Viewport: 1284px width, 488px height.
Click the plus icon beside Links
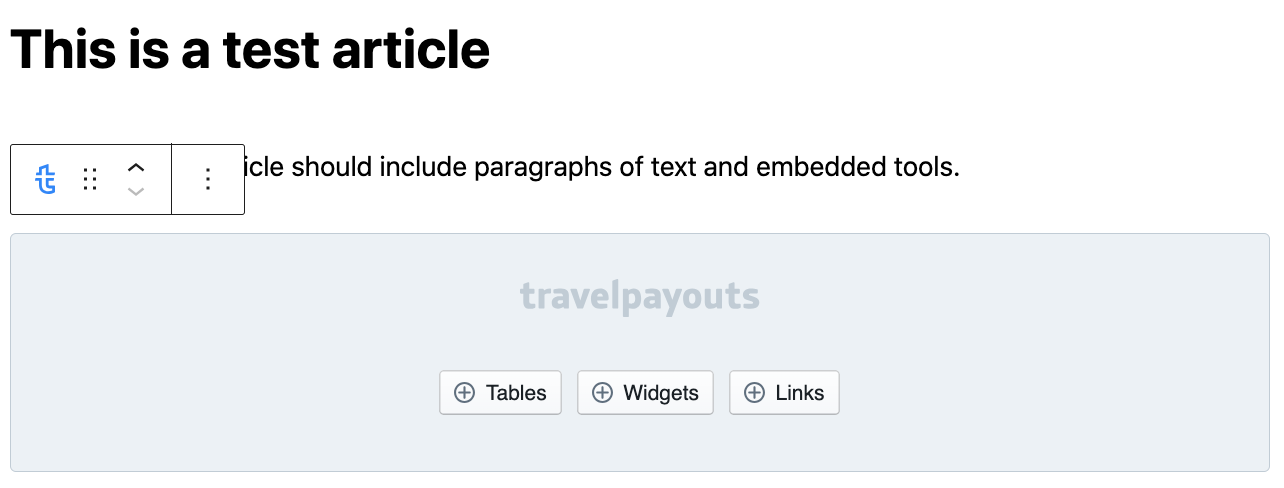tap(754, 393)
